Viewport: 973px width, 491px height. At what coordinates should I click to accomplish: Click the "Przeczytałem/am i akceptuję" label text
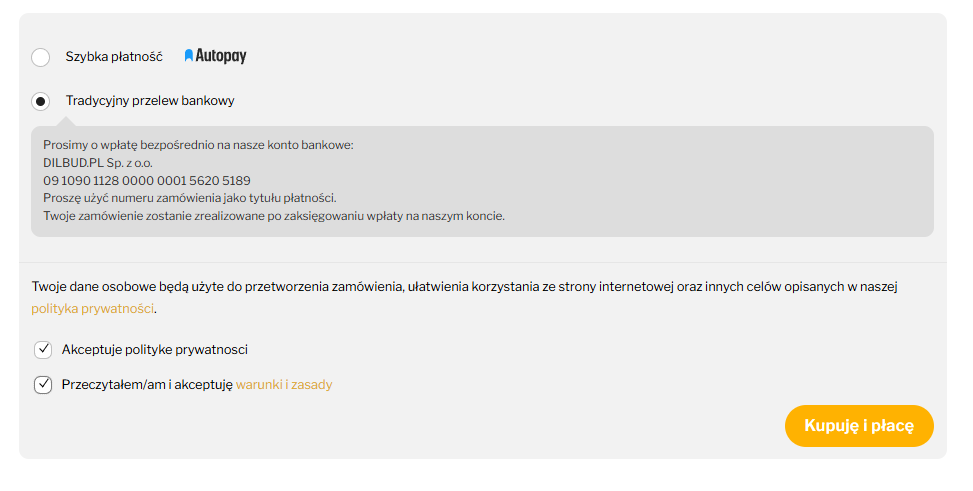coord(147,385)
